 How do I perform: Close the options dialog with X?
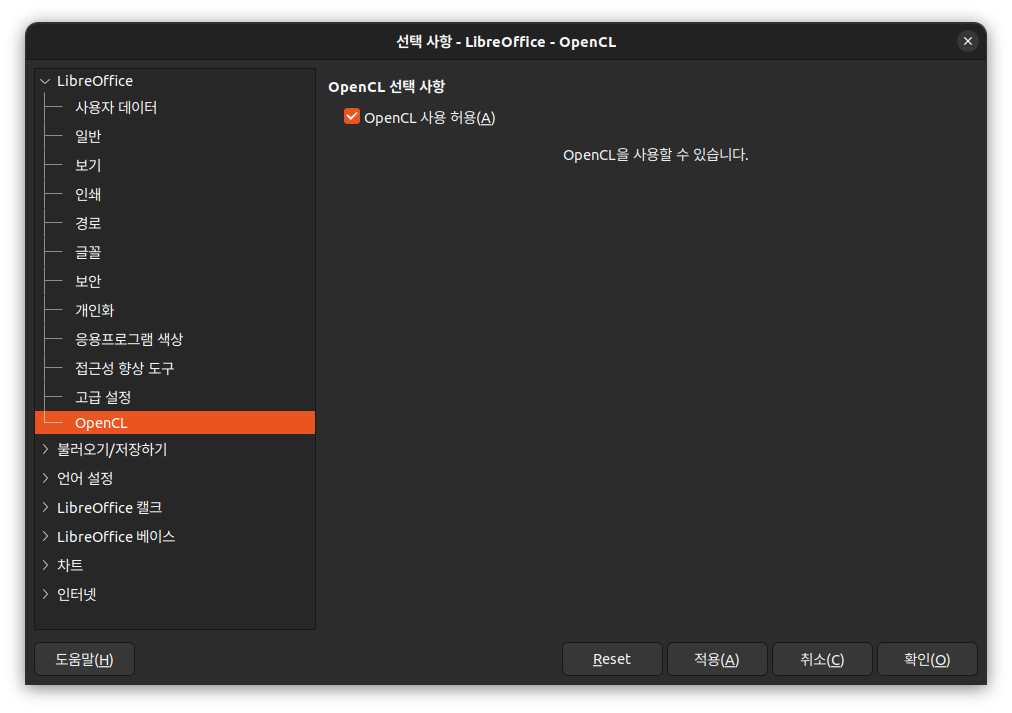(967, 41)
